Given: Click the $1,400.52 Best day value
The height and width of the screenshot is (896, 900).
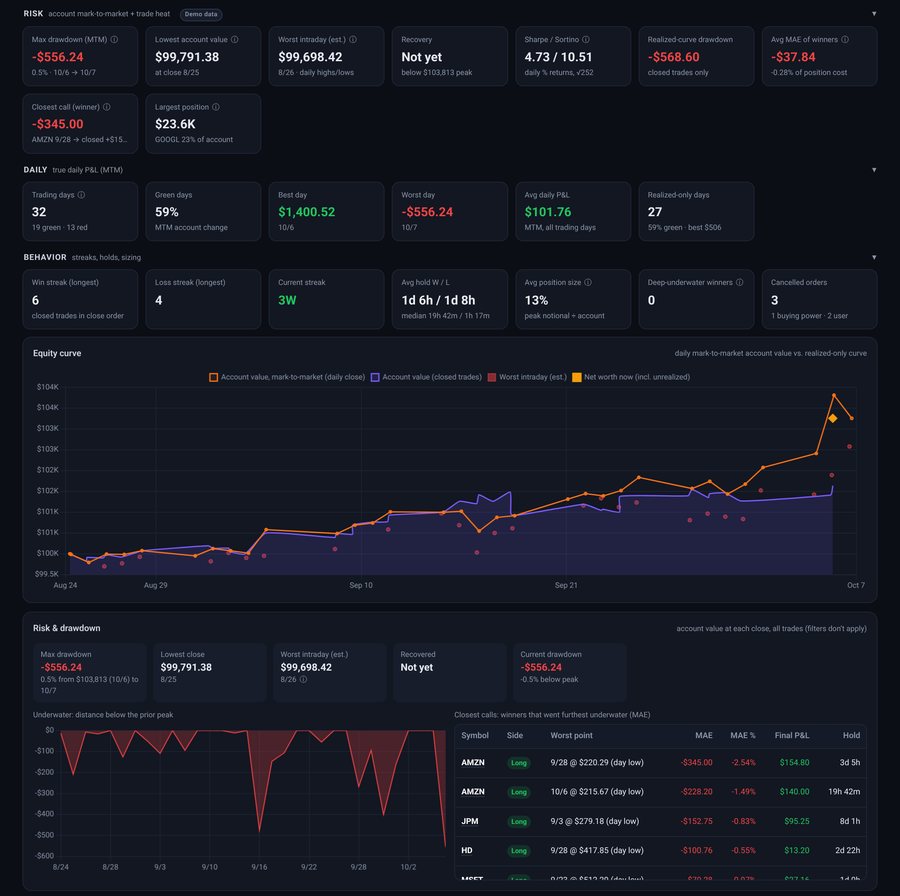Looking at the screenshot, I should click(x=307, y=212).
